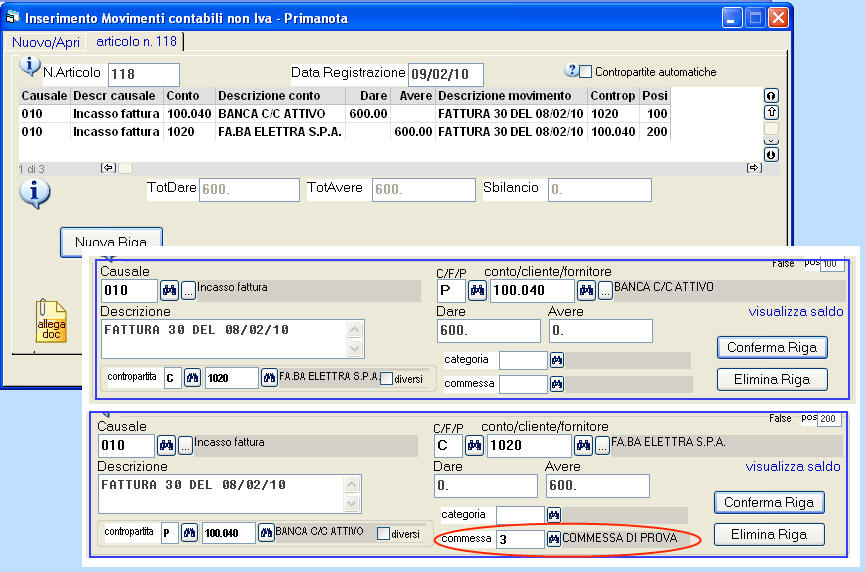
Task: Click Descrizione text box in second panel
Action: click(x=230, y=494)
